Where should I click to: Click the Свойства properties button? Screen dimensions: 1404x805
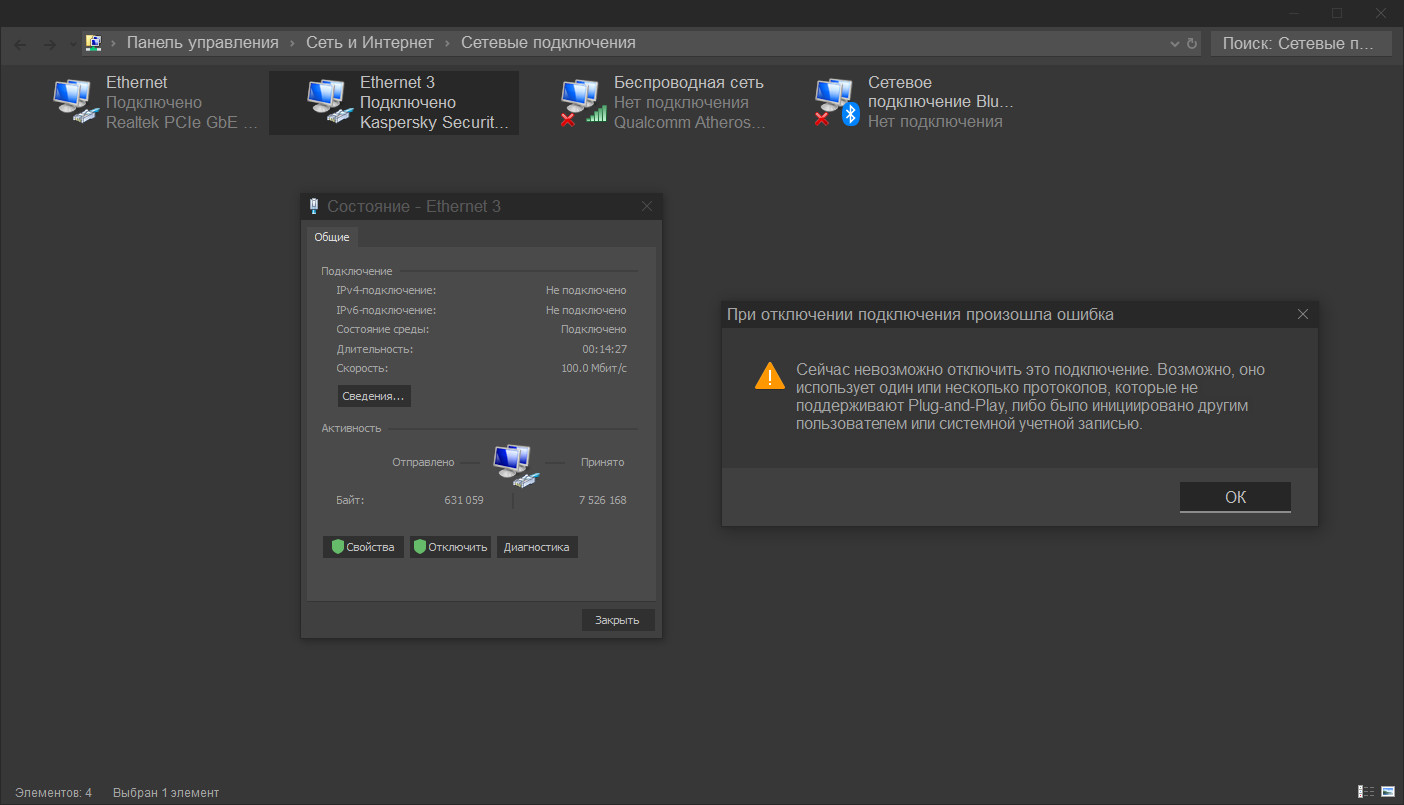pyautogui.click(x=364, y=547)
